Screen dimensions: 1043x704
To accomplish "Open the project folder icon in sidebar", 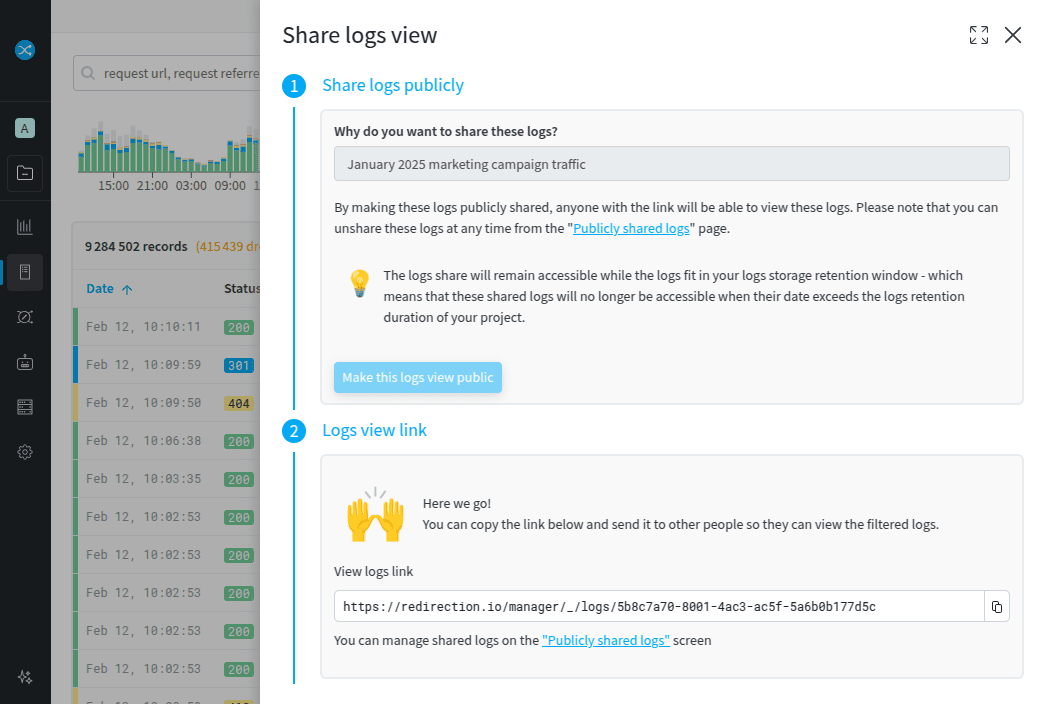I will point(25,173).
